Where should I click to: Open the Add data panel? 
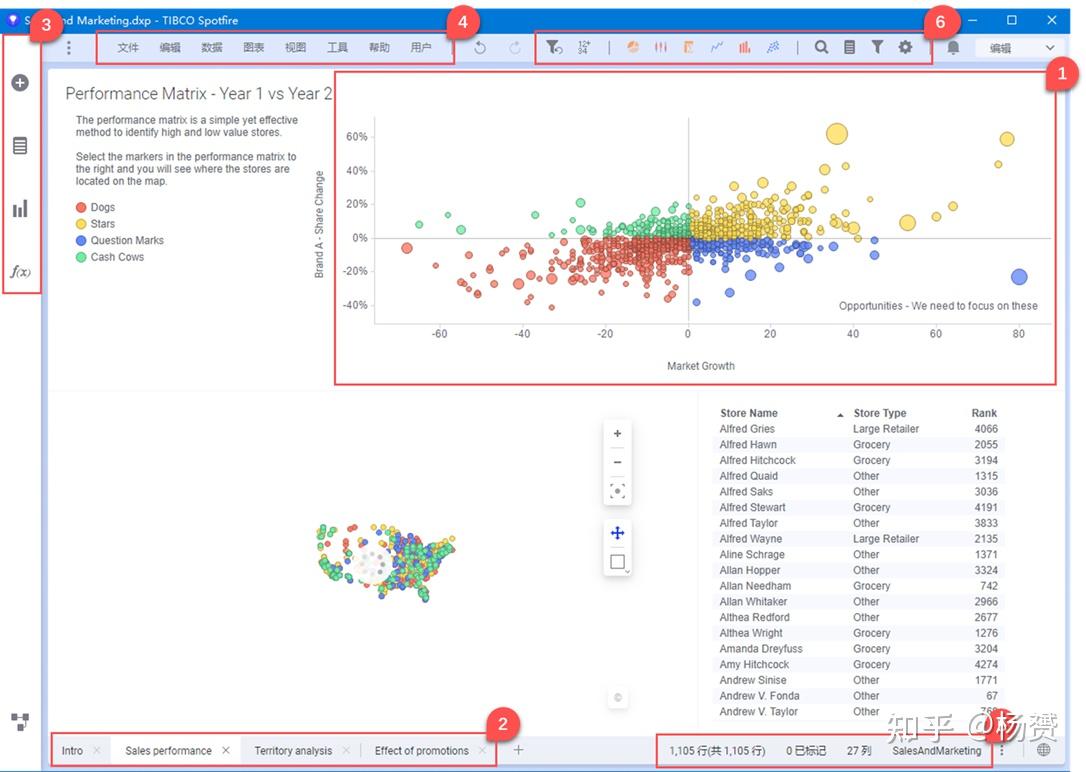[19, 83]
